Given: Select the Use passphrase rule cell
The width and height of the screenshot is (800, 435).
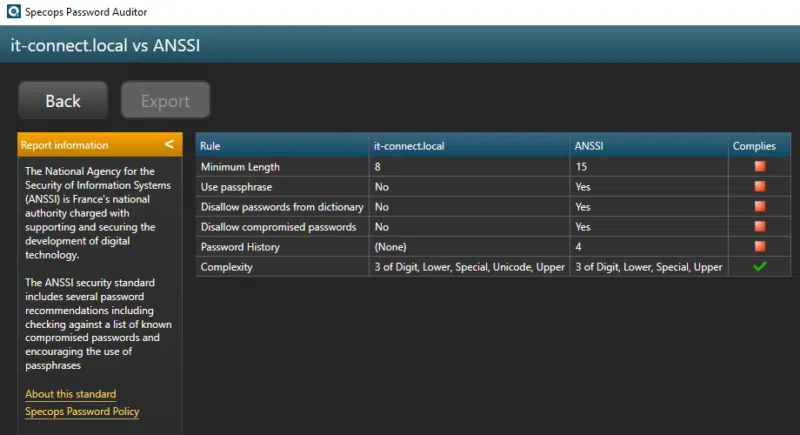Looking at the screenshot, I should pos(283,187).
